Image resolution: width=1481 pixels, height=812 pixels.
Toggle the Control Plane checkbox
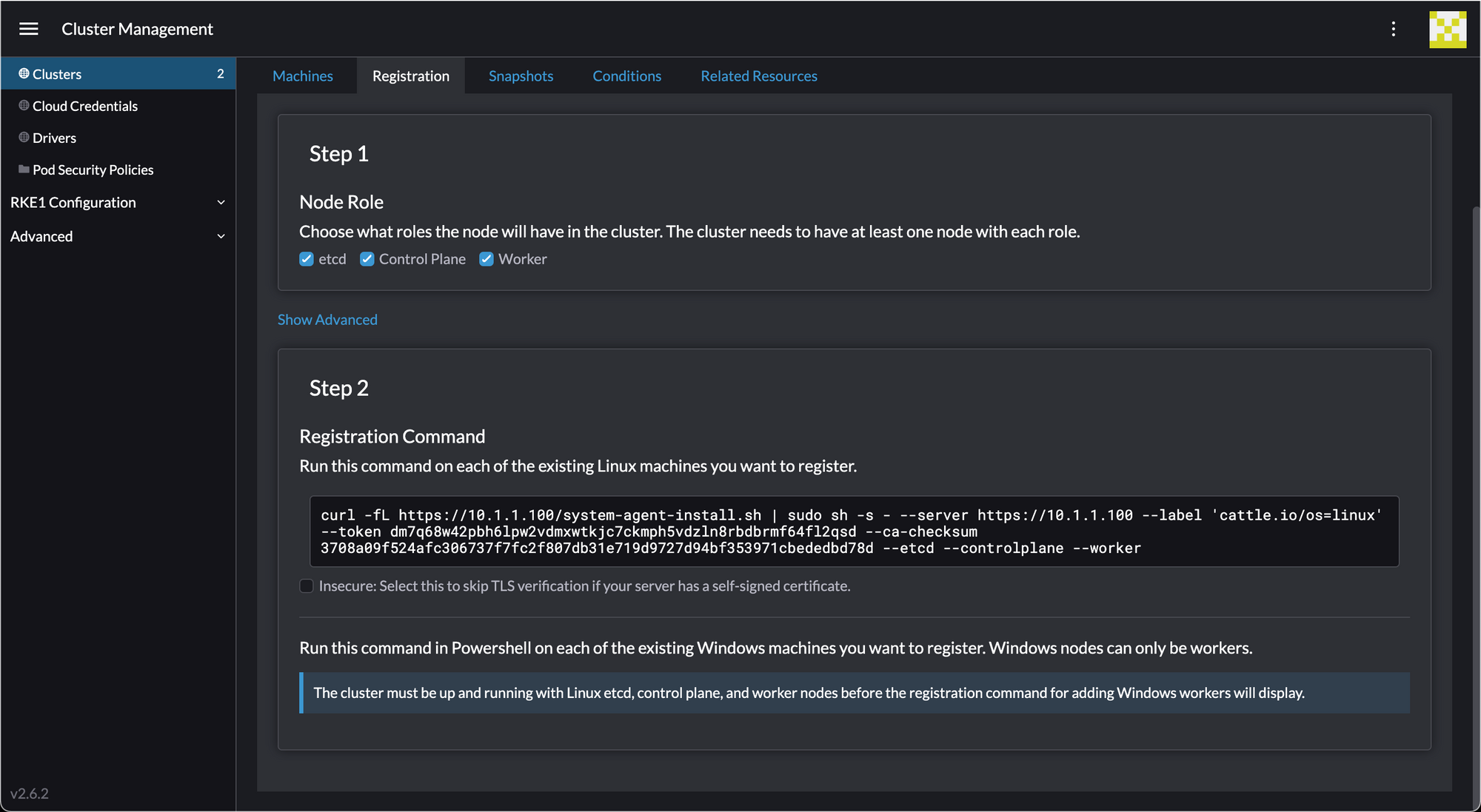[x=367, y=259]
